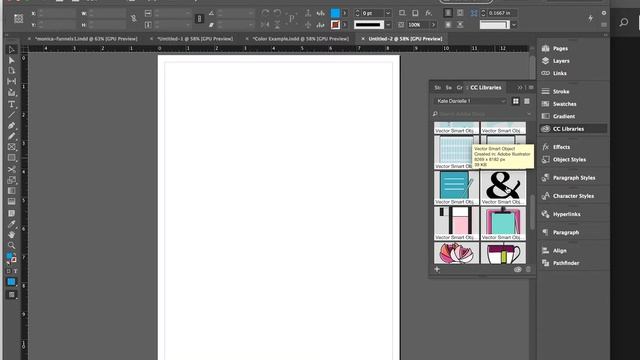This screenshot has width=640, height=360.
Task: Toggle formatting affects text button in toolbox
Action: coord(16,271)
